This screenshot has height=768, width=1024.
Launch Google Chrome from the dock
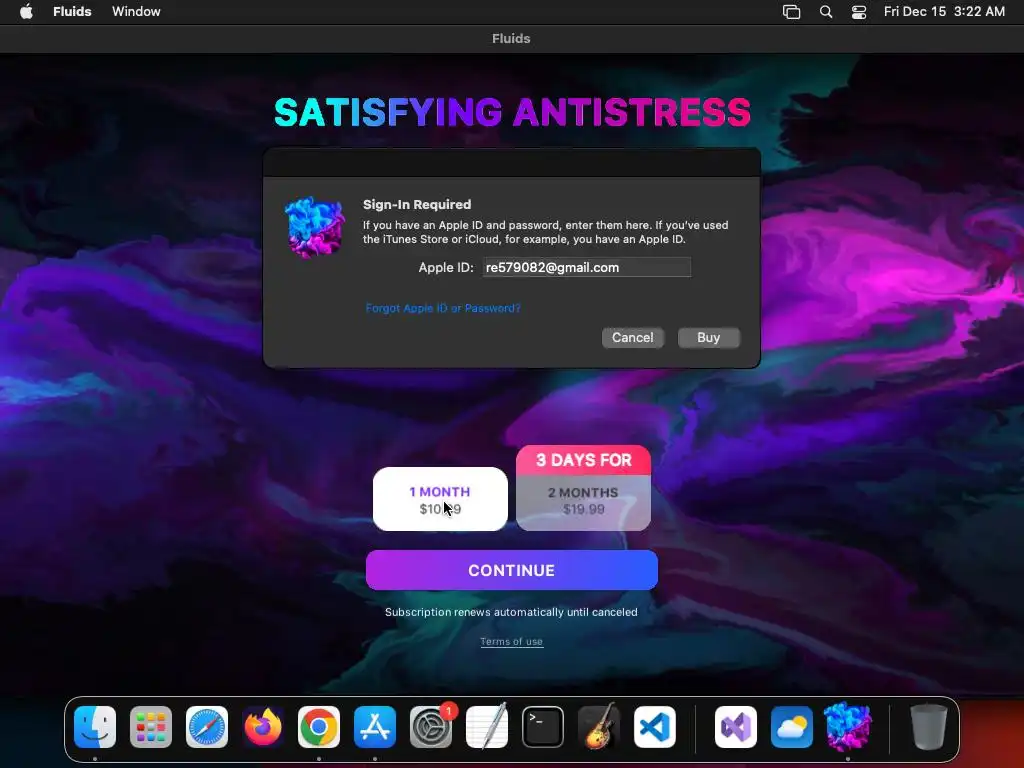319,727
